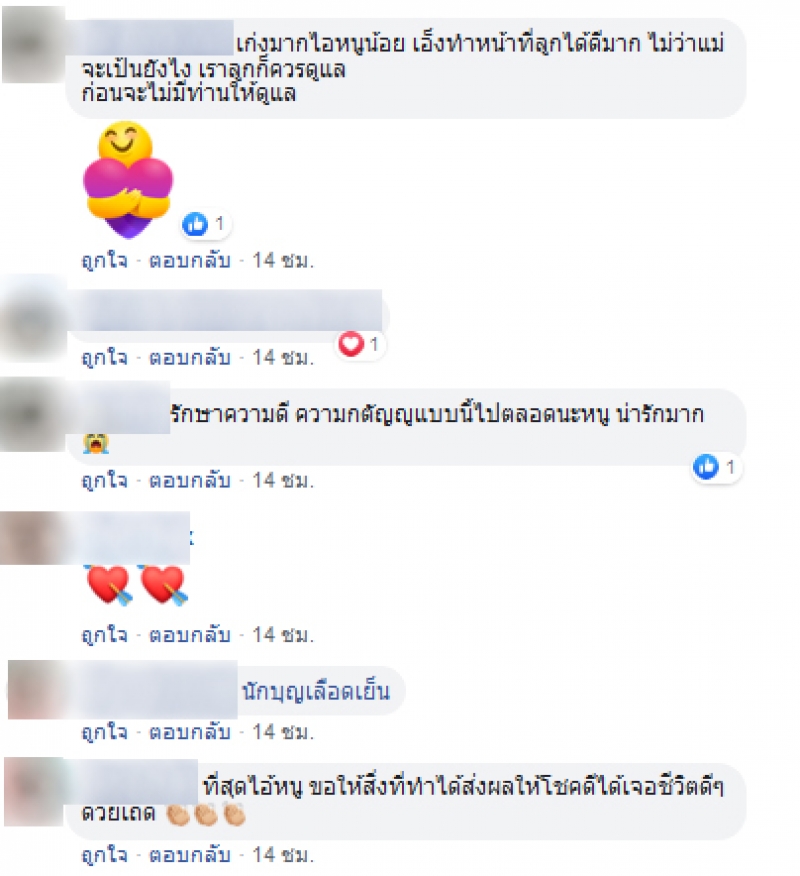Like the heart-emoji comment via ถูกใจ
The image size is (800, 876).
(x=104, y=635)
